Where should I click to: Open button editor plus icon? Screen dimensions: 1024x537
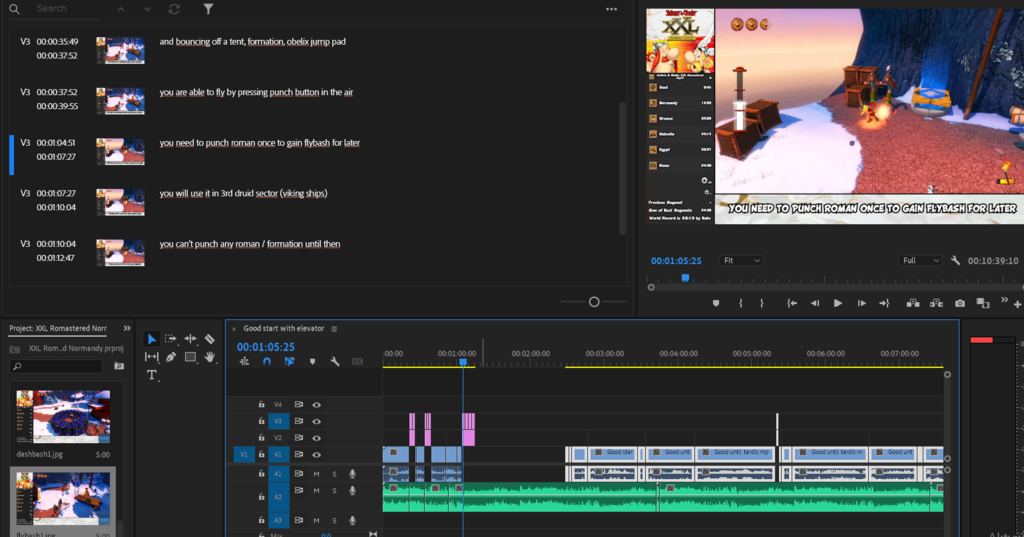(1017, 304)
